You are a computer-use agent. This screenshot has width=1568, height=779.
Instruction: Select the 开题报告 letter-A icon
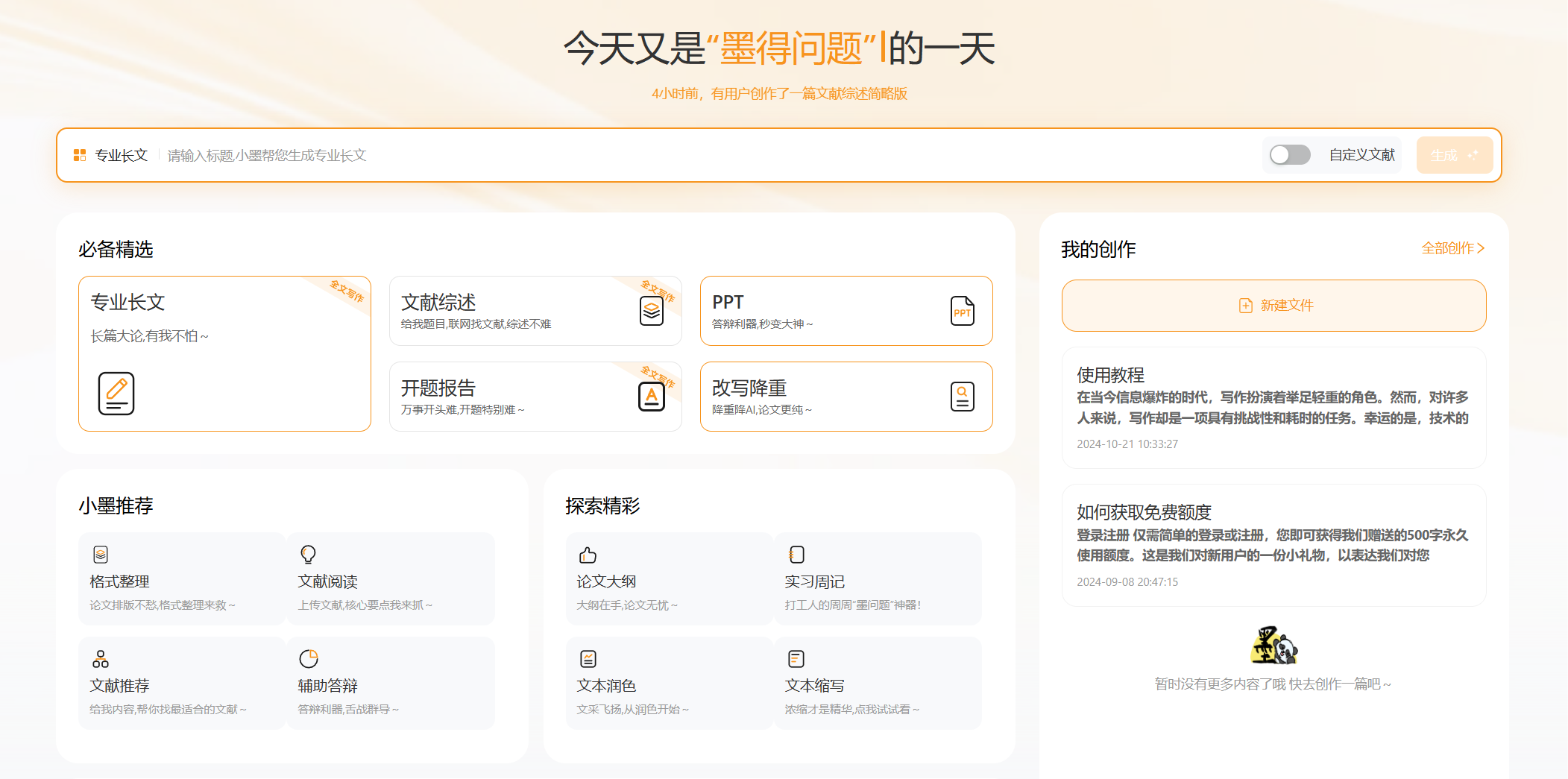652,397
